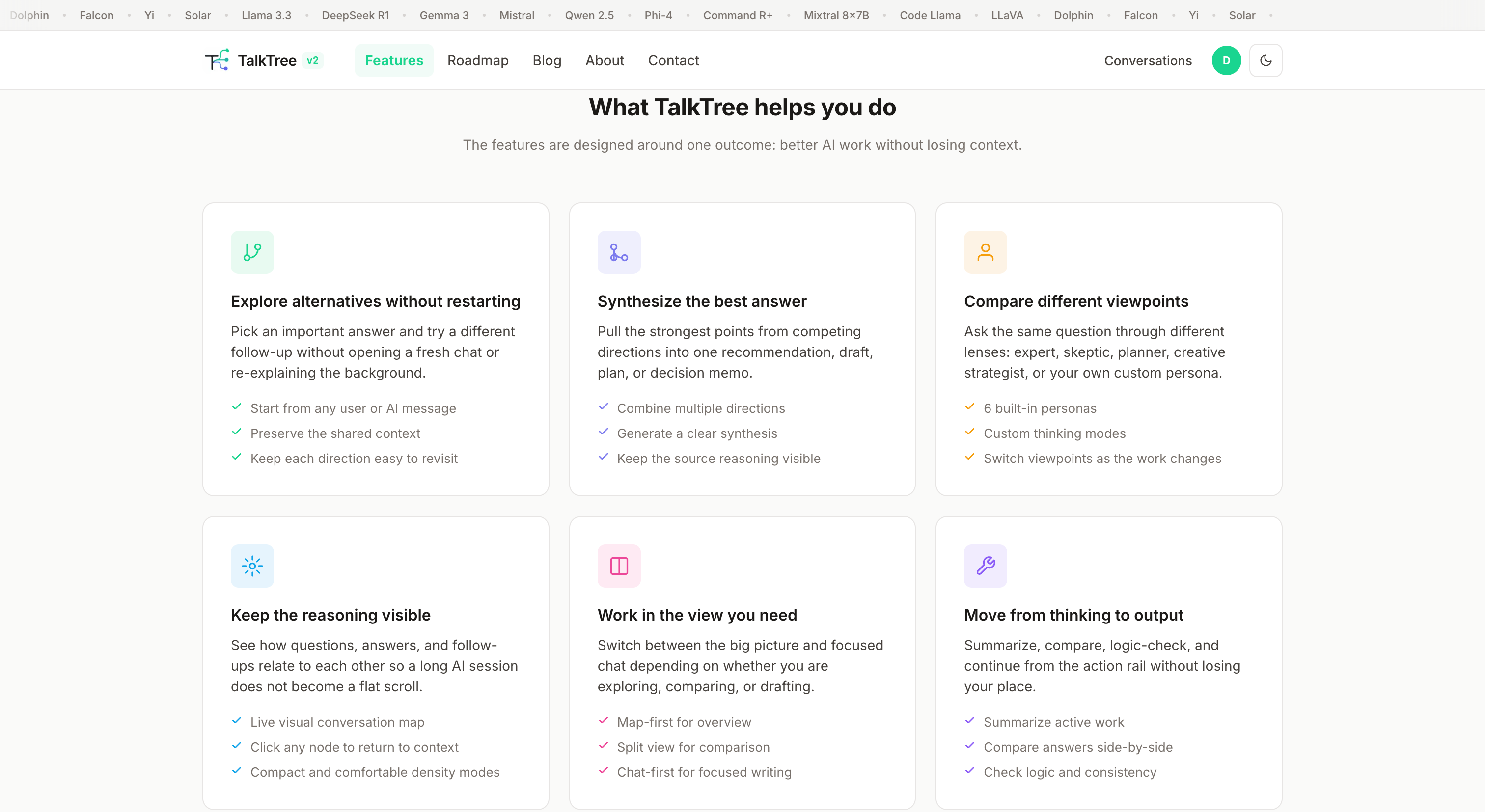This screenshot has width=1485, height=812.
Task: Click the checkmark beside '6 built-in personas'
Action: (x=970, y=407)
